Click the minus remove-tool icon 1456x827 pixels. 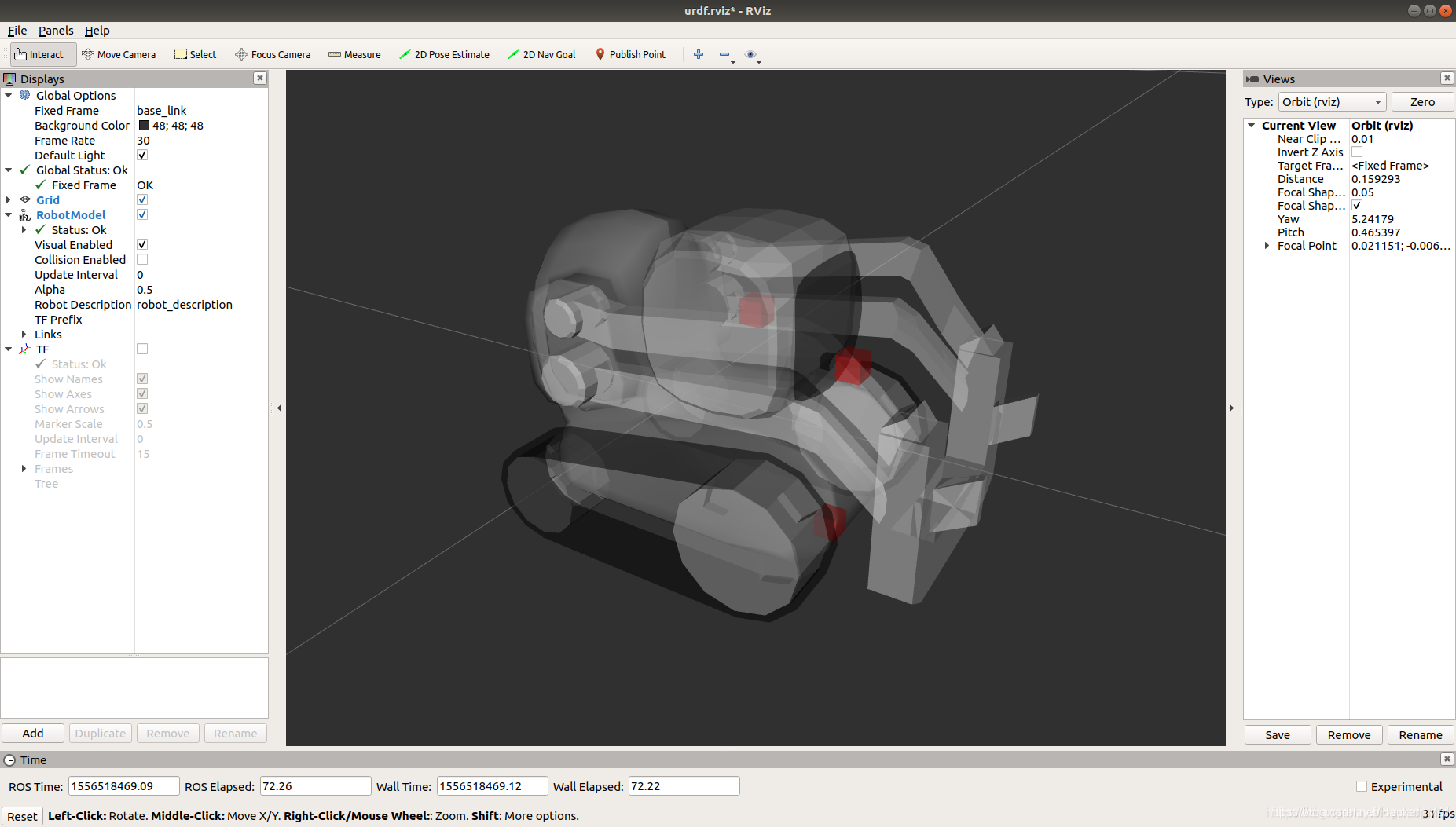pyautogui.click(x=724, y=54)
